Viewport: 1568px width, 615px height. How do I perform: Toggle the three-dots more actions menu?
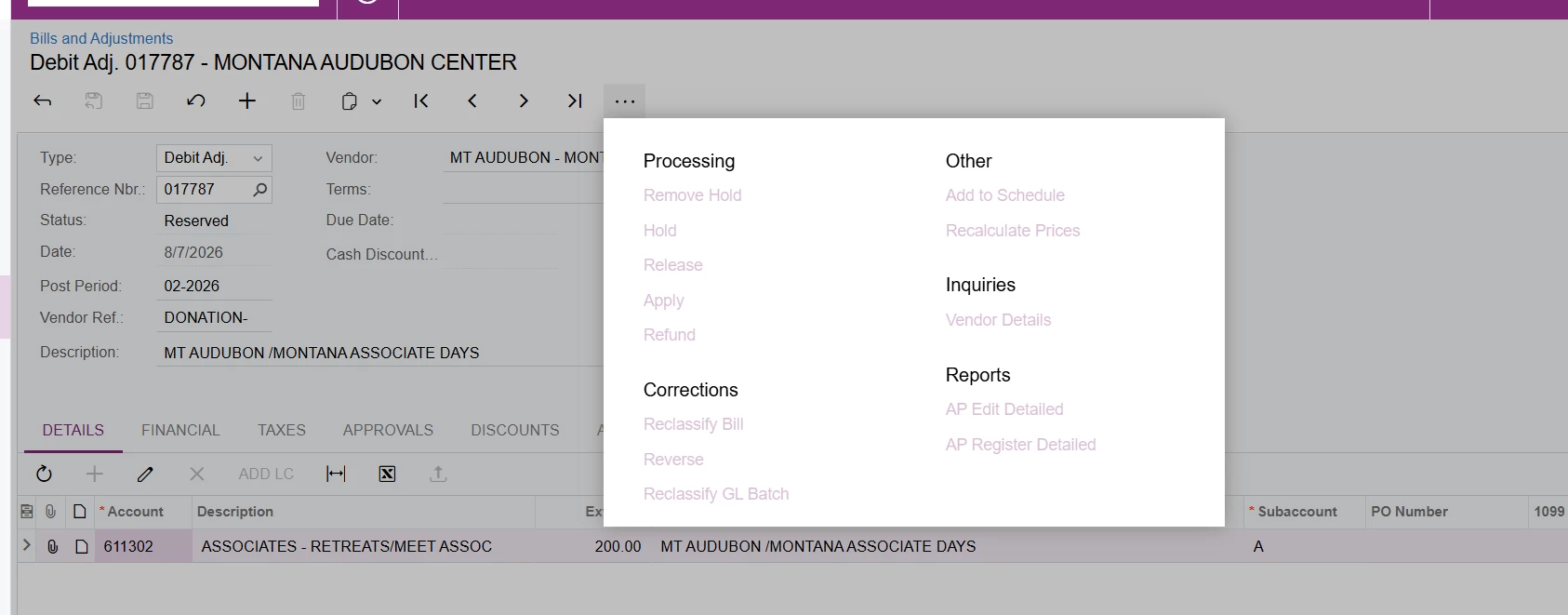[x=625, y=100]
